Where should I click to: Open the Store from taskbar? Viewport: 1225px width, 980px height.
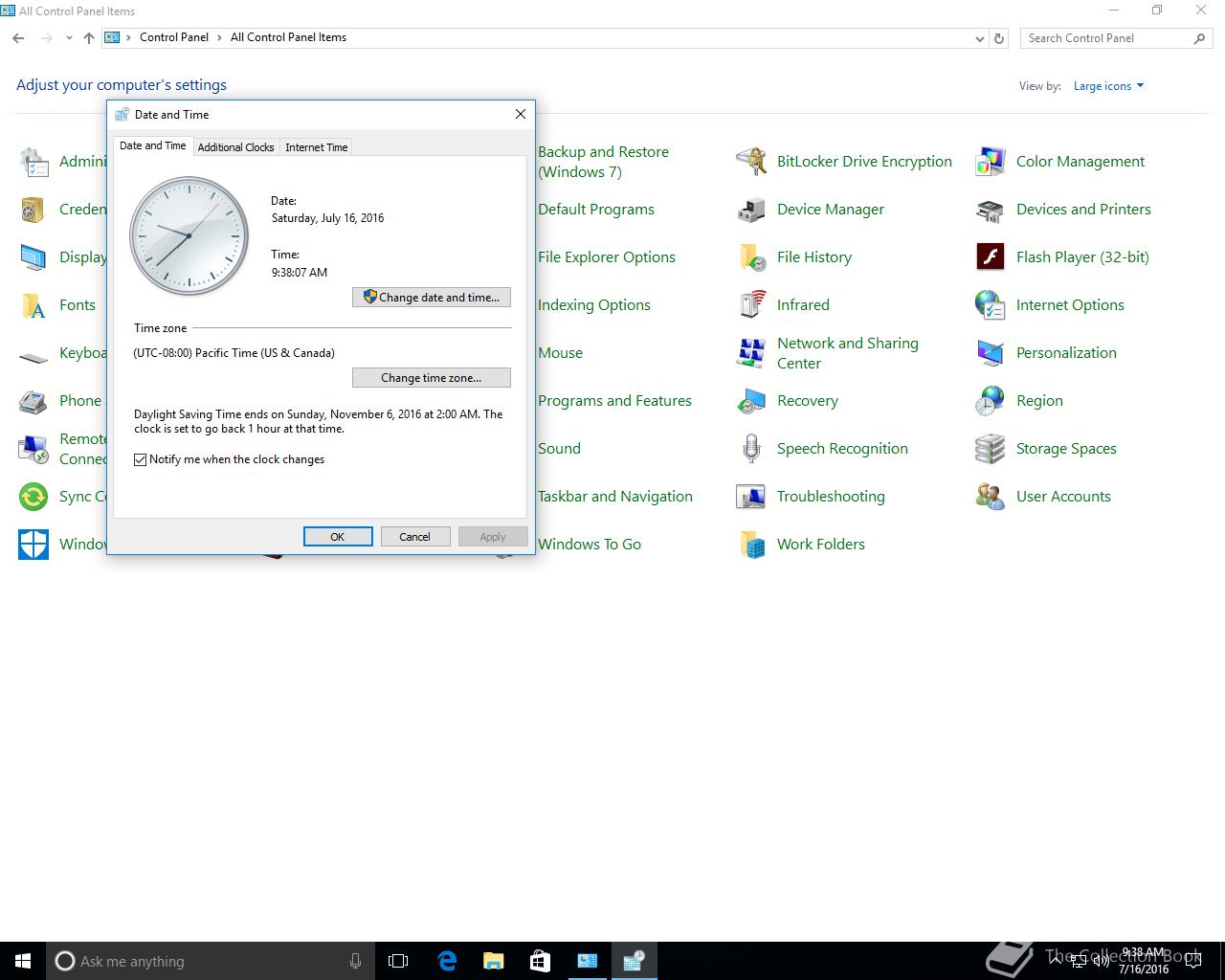(540, 961)
